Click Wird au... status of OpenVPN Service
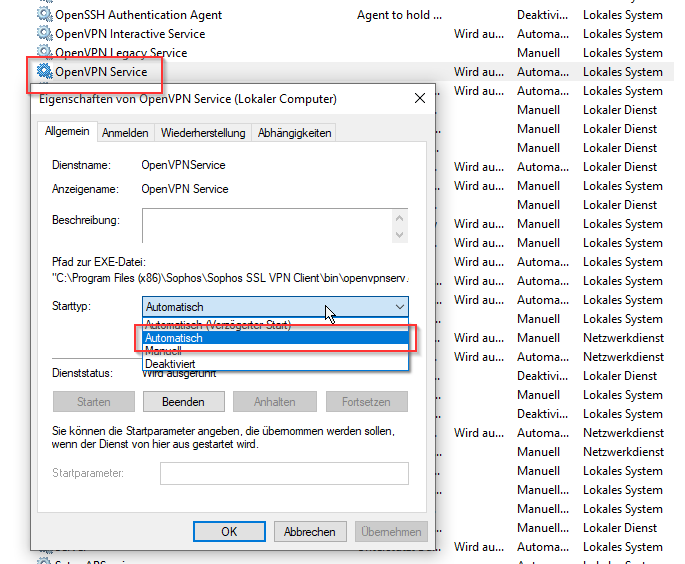This screenshot has height=564, width=685. click(479, 72)
